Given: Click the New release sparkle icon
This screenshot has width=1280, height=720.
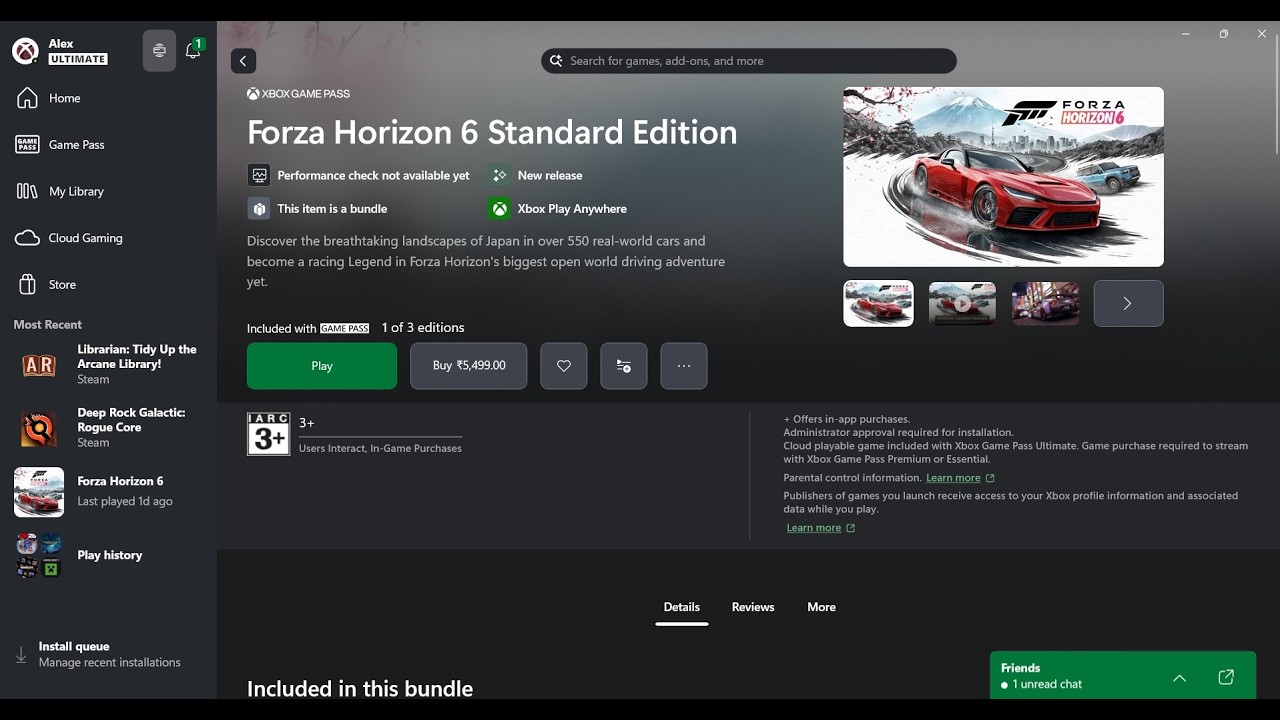Looking at the screenshot, I should pyautogui.click(x=499, y=175).
